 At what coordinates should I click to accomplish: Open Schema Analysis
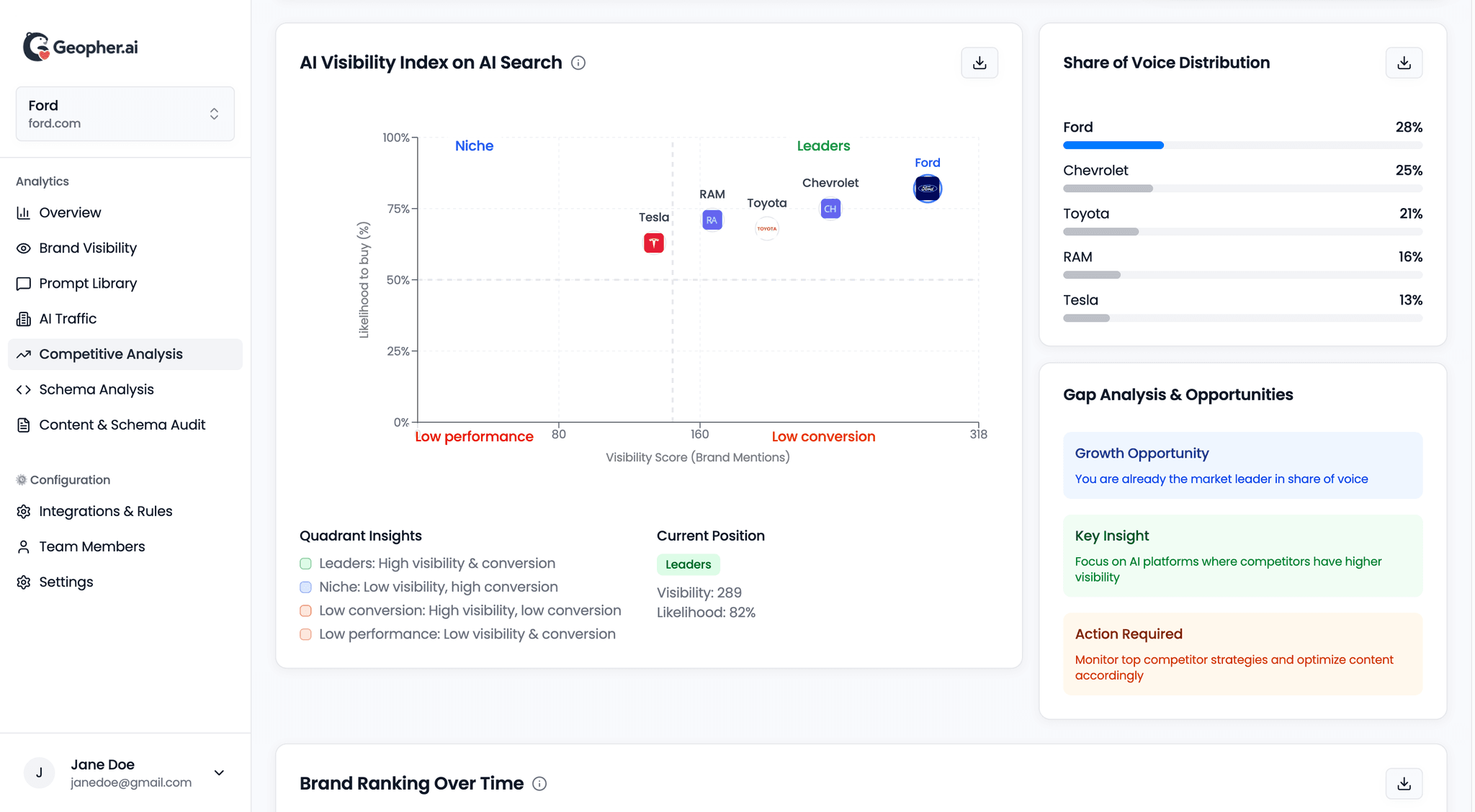coord(96,389)
